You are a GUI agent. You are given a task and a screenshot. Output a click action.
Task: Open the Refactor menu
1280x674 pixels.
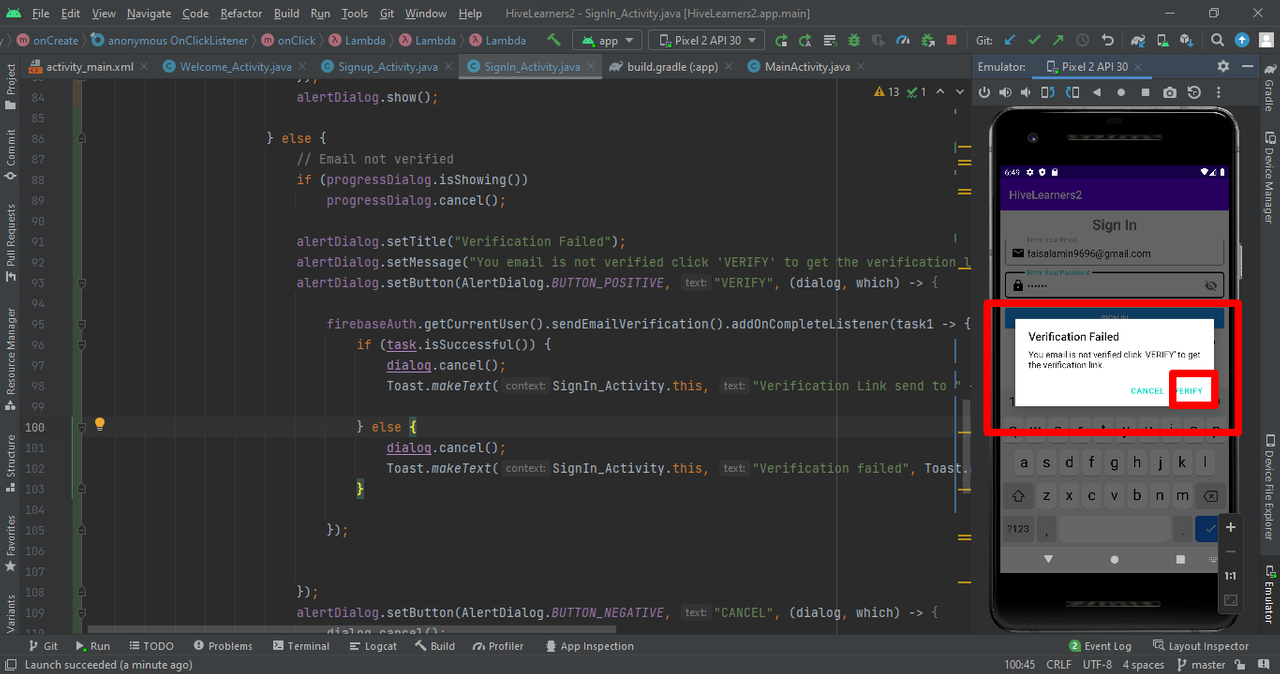(x=241, y=14)
